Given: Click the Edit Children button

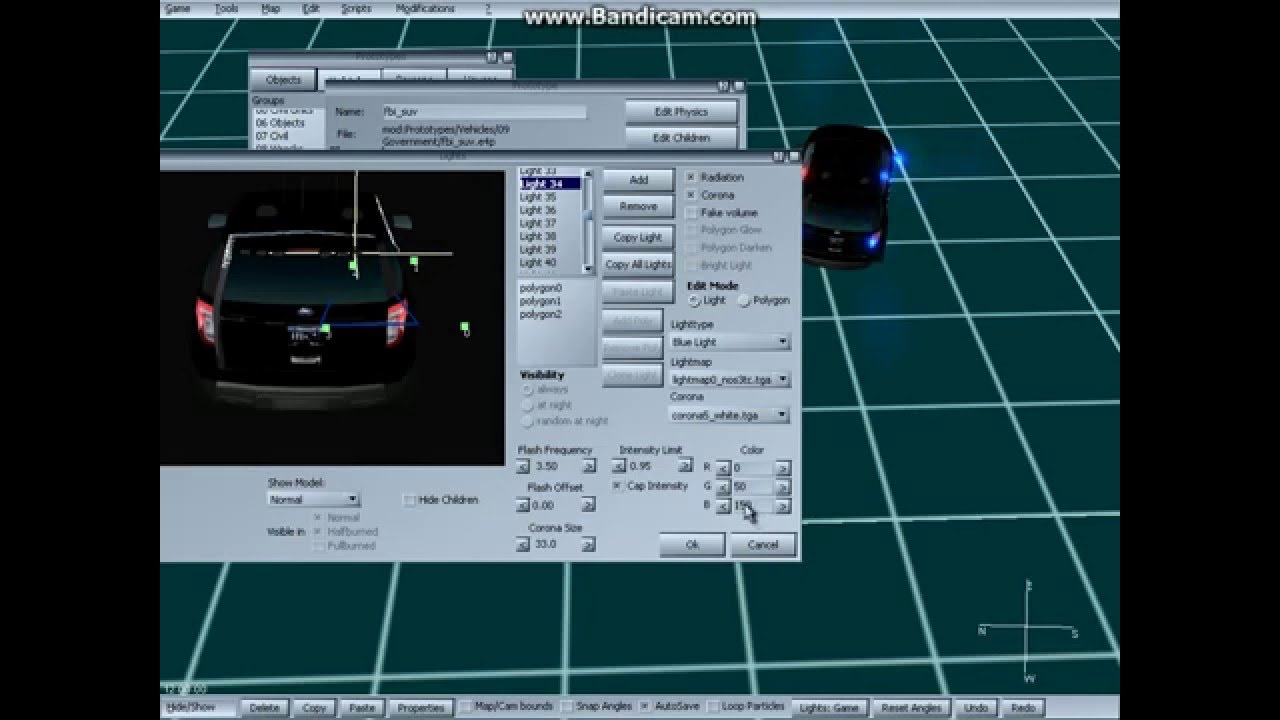Looking at the screenshot, I should point(681,138).
